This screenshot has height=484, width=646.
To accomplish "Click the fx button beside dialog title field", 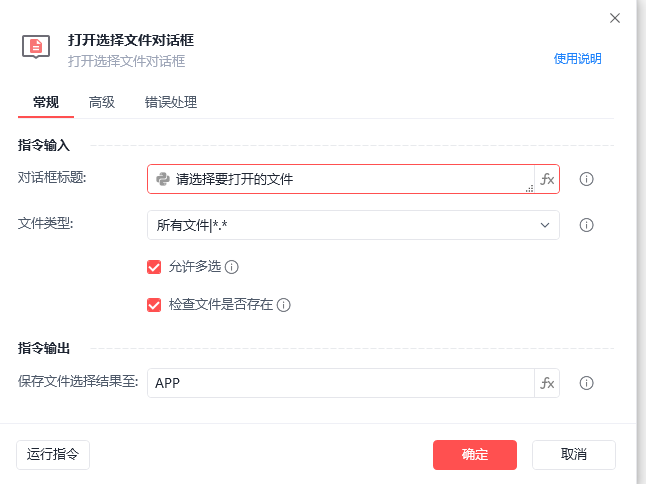I will (547, 180).
